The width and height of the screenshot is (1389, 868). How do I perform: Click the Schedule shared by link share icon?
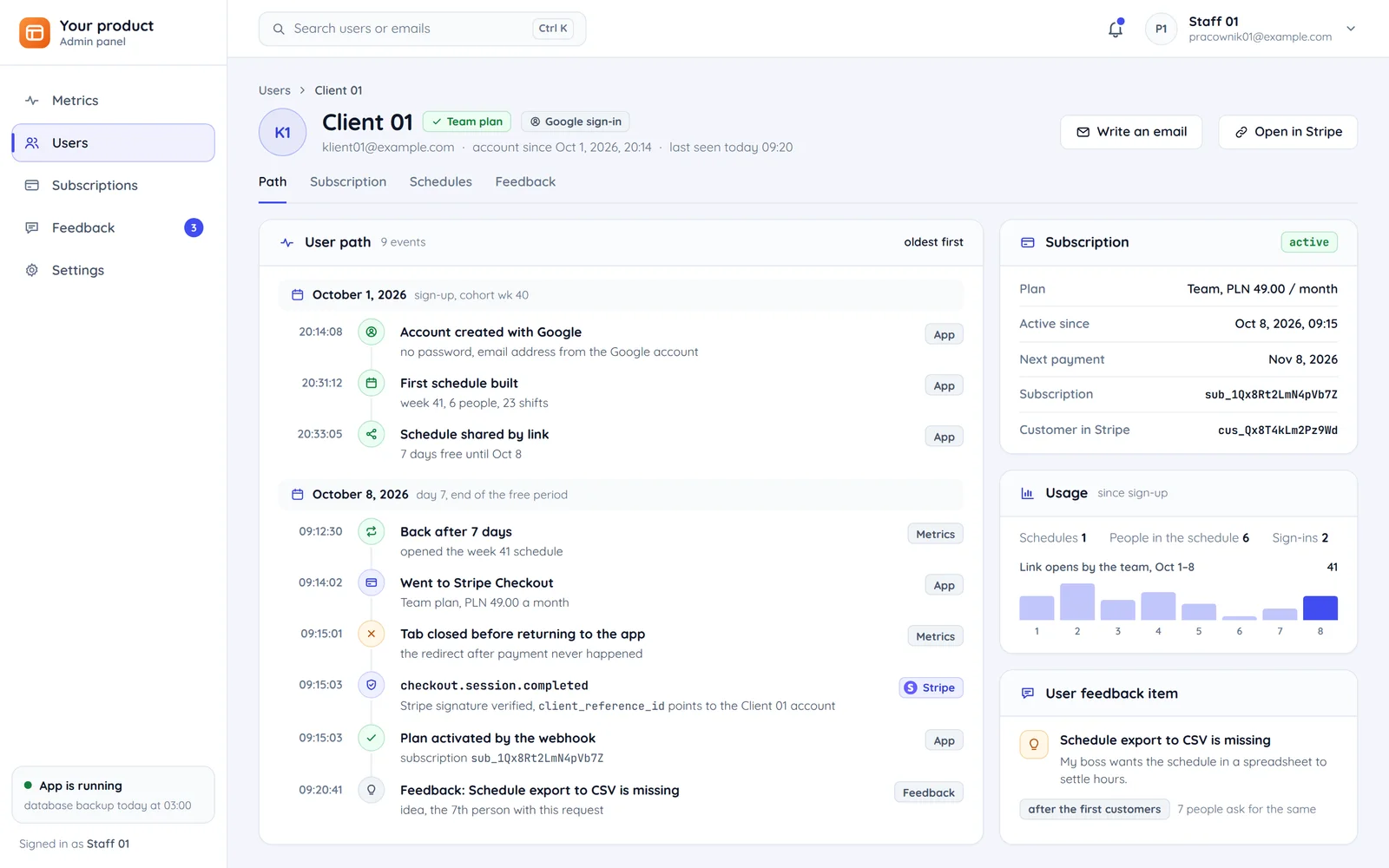[372, 434]
